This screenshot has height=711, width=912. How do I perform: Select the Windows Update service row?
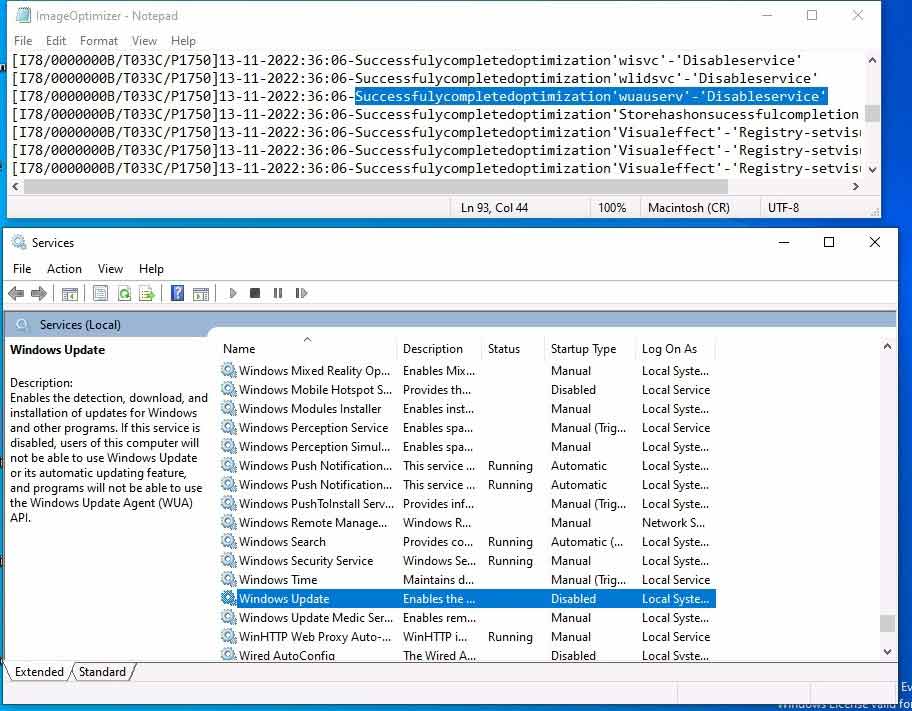468,598
